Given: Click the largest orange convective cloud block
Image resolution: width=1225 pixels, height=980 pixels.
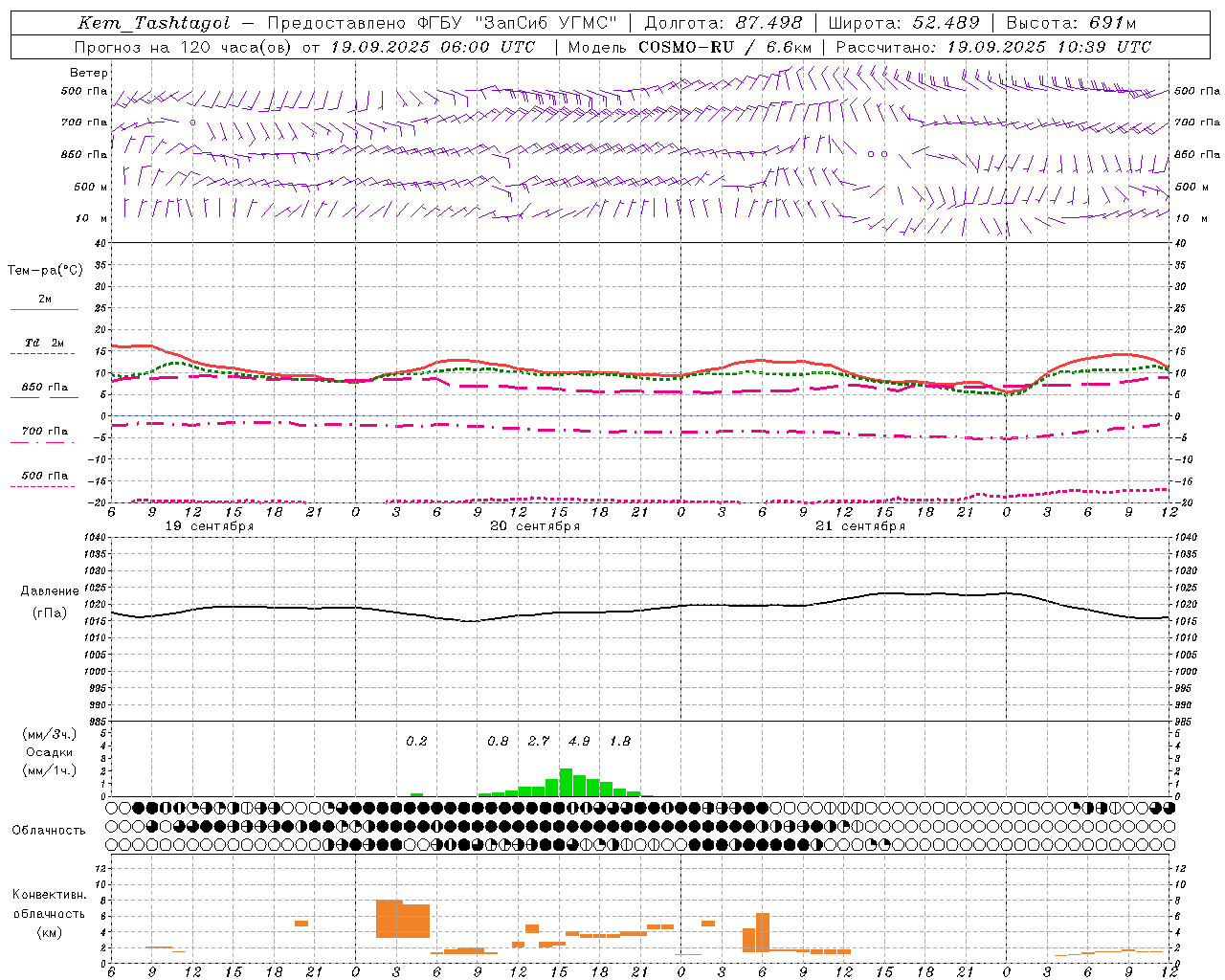Looking at the screenshot, I should (x=403, y=920).
